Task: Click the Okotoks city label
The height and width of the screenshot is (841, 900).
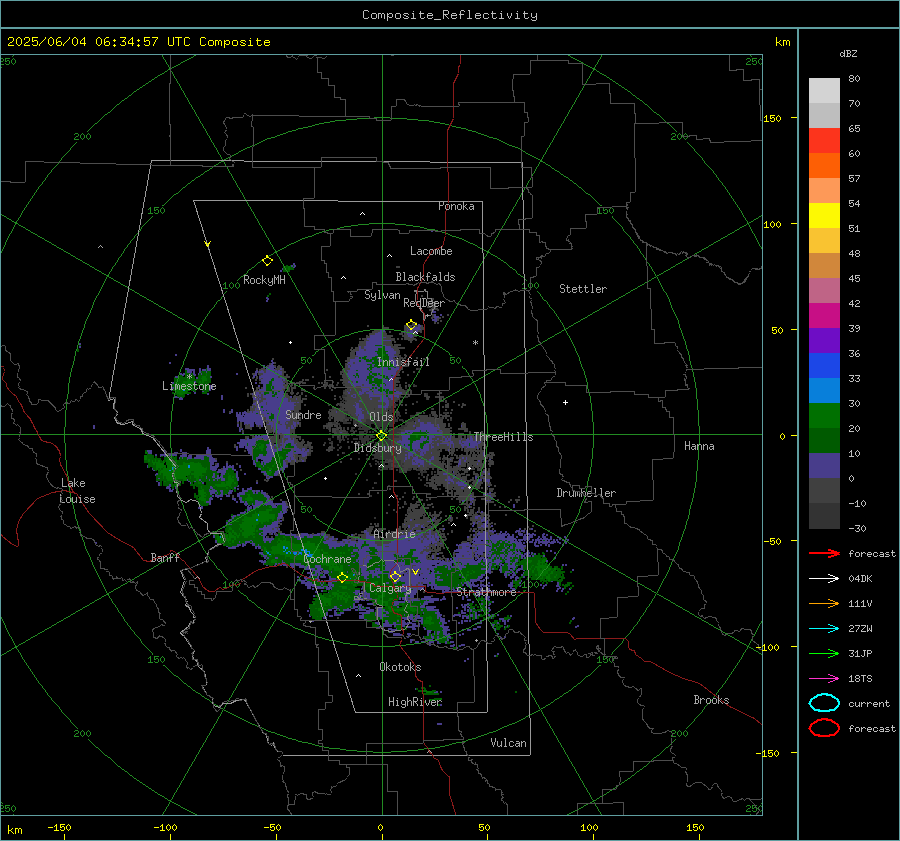Action: click(400, 667)
